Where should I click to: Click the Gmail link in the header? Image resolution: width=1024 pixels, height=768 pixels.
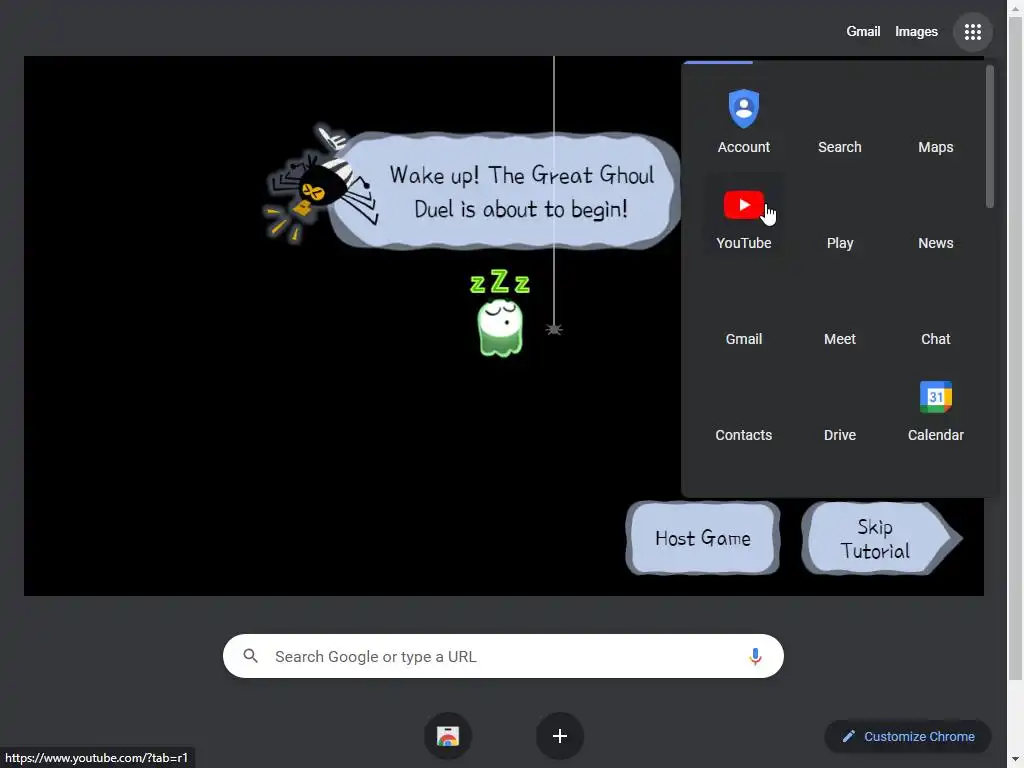click(x=863, y=31)
